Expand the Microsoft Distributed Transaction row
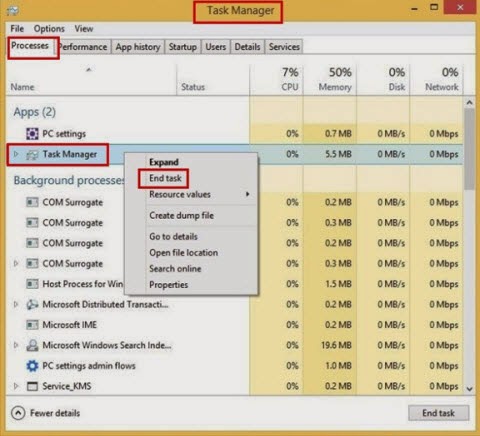480x436 pixels. (16, 304)
